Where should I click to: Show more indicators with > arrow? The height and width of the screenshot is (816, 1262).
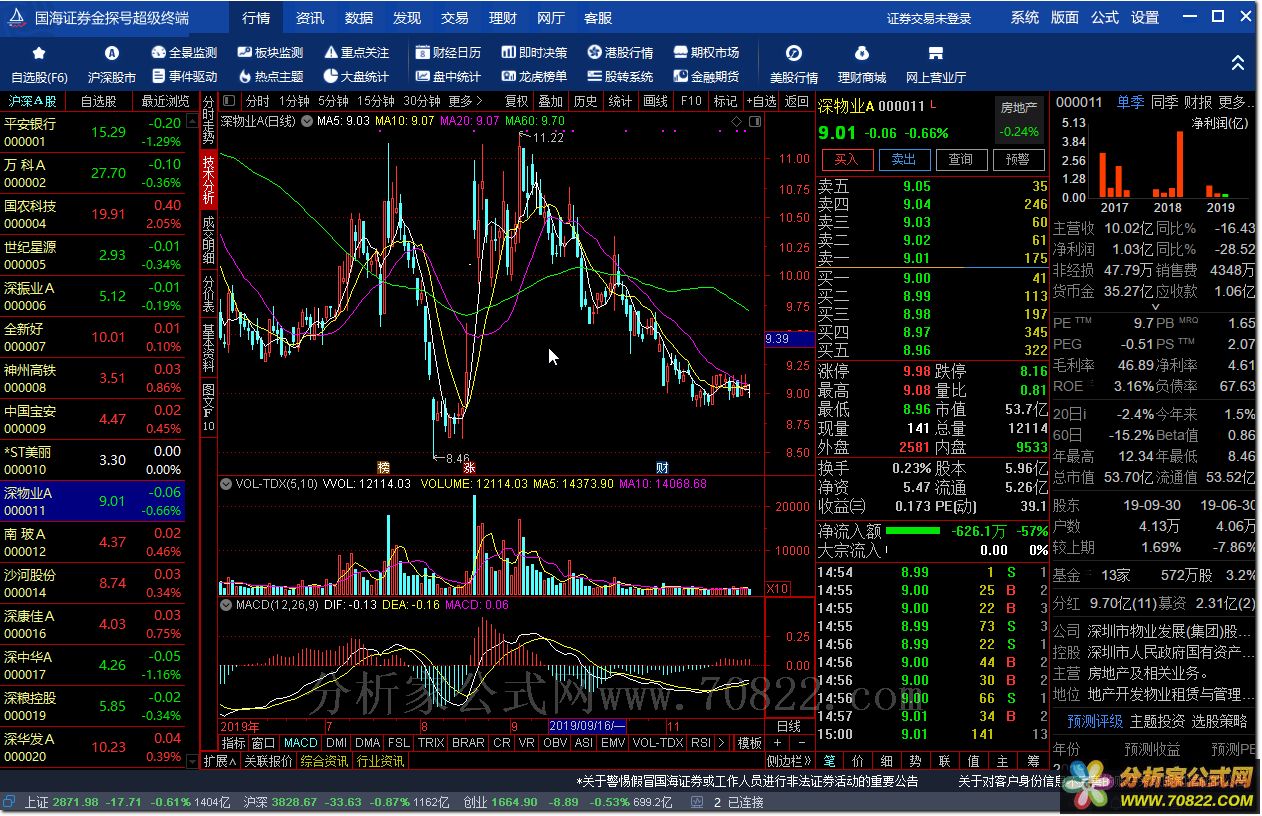coord(722,743)
